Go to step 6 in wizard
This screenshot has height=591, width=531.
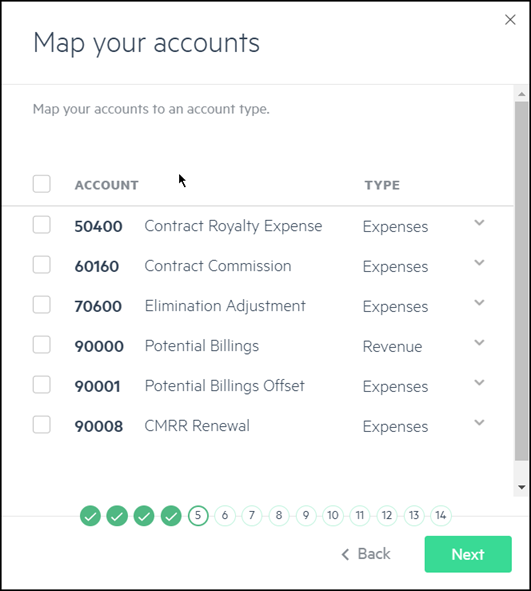[225, 515]
